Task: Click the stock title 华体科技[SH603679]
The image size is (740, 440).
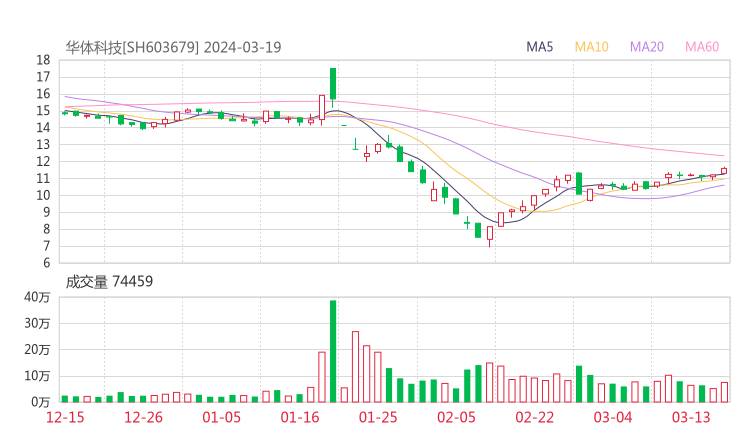Action: coord(132,47)
